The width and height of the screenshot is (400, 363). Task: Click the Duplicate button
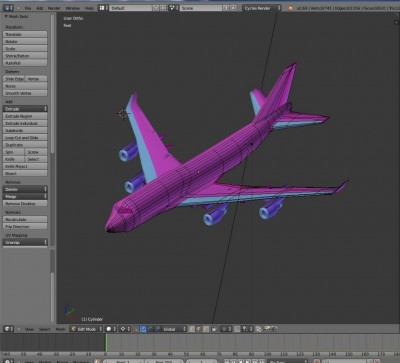(25, 145)
